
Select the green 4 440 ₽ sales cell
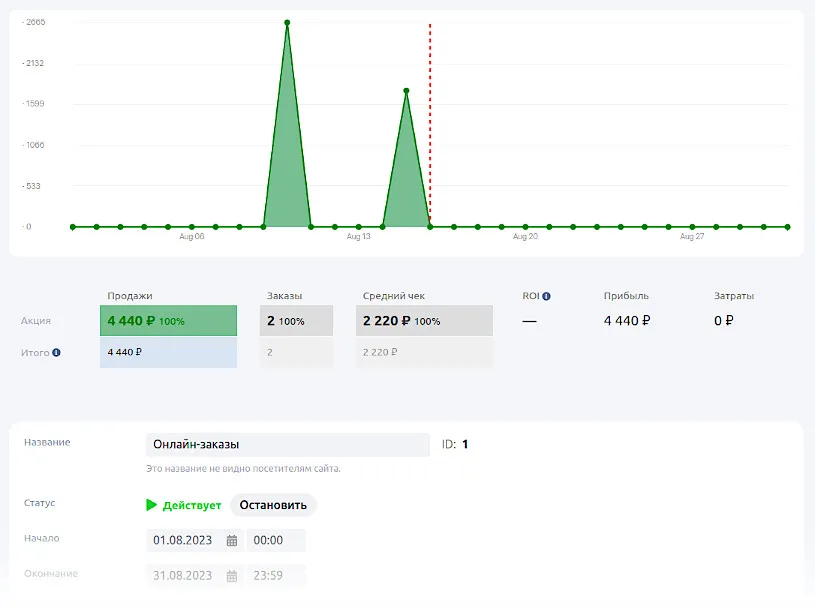click(x=168, y=321)
